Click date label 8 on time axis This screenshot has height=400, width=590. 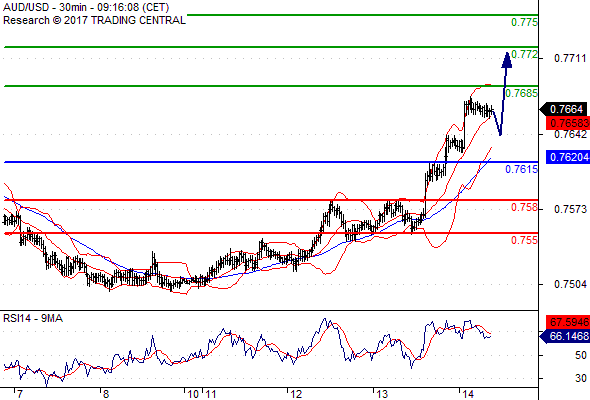coord(106,394)
